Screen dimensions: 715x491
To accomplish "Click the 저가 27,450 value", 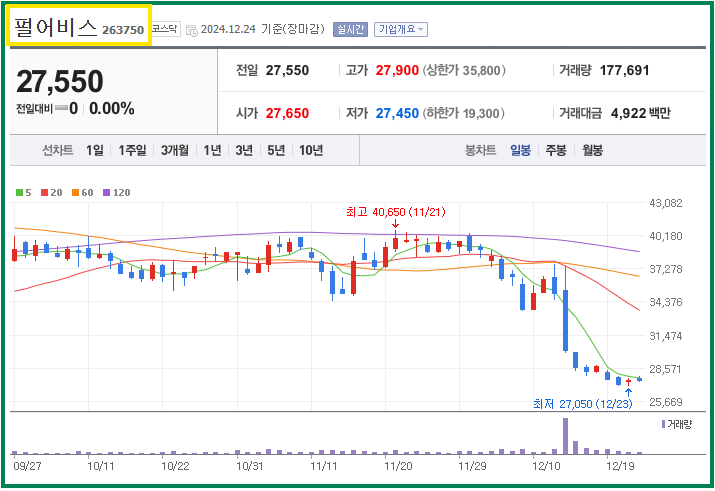I will pos(397,113).
